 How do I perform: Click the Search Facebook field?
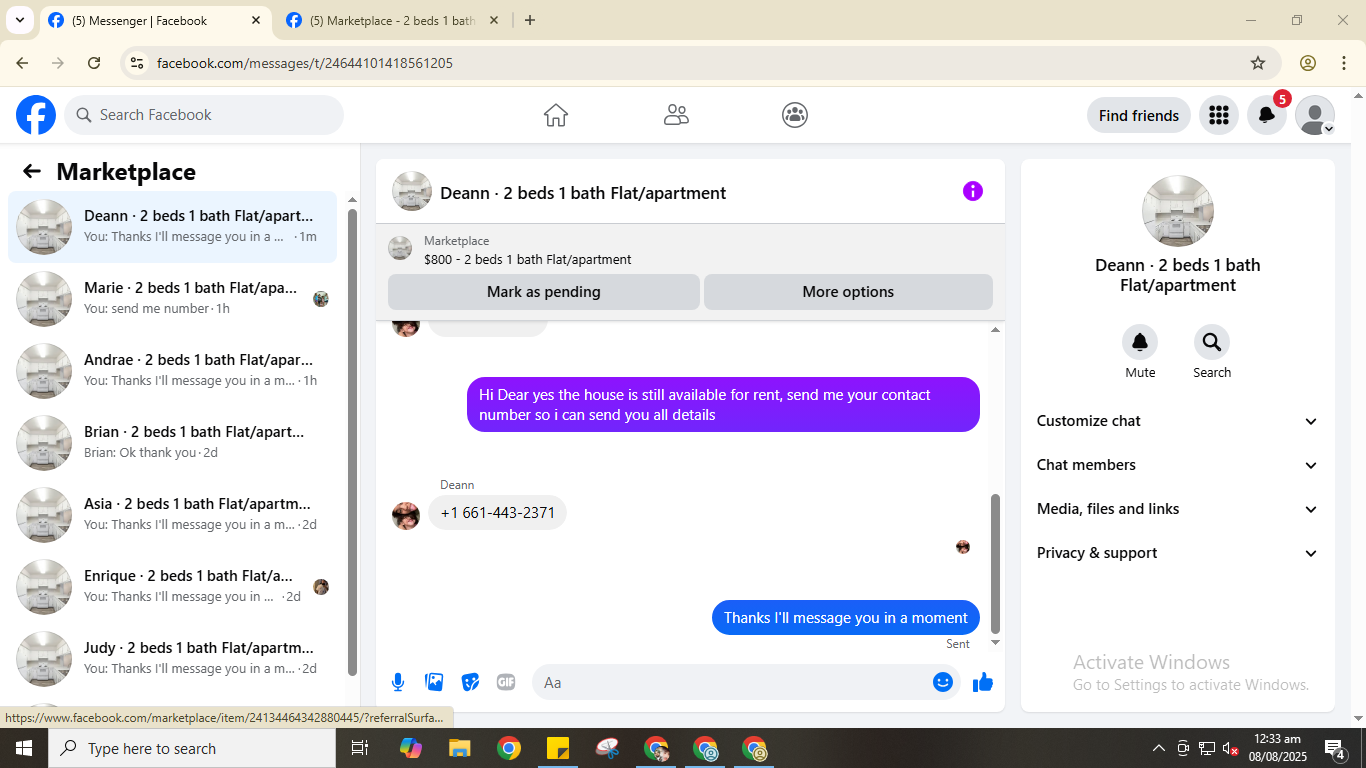click(204, 115)
